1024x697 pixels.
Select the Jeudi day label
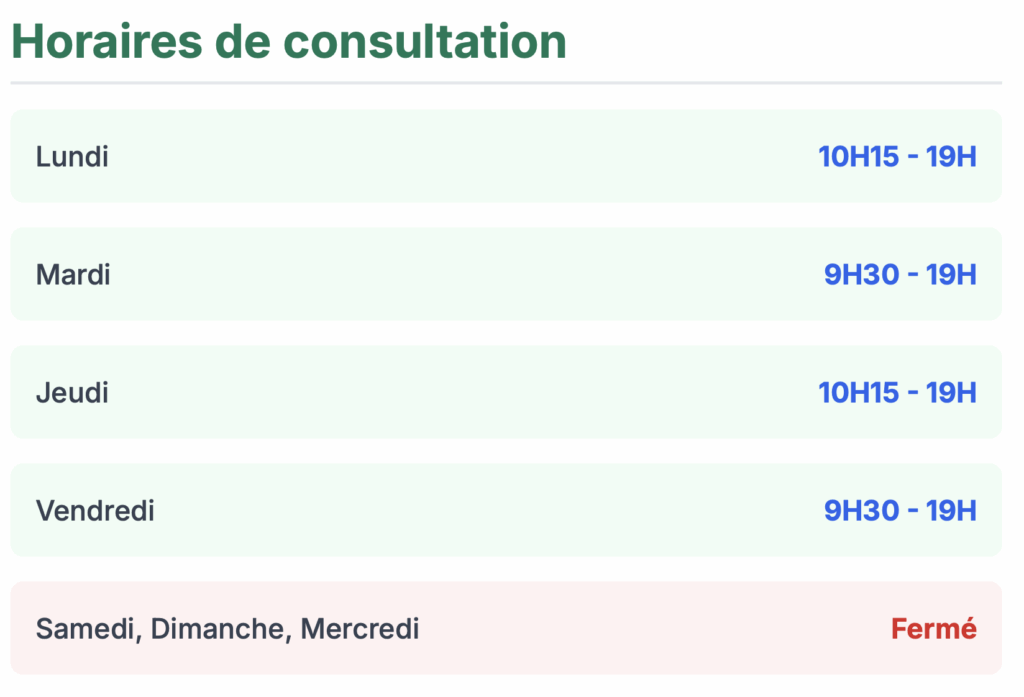tap(72, 393)
